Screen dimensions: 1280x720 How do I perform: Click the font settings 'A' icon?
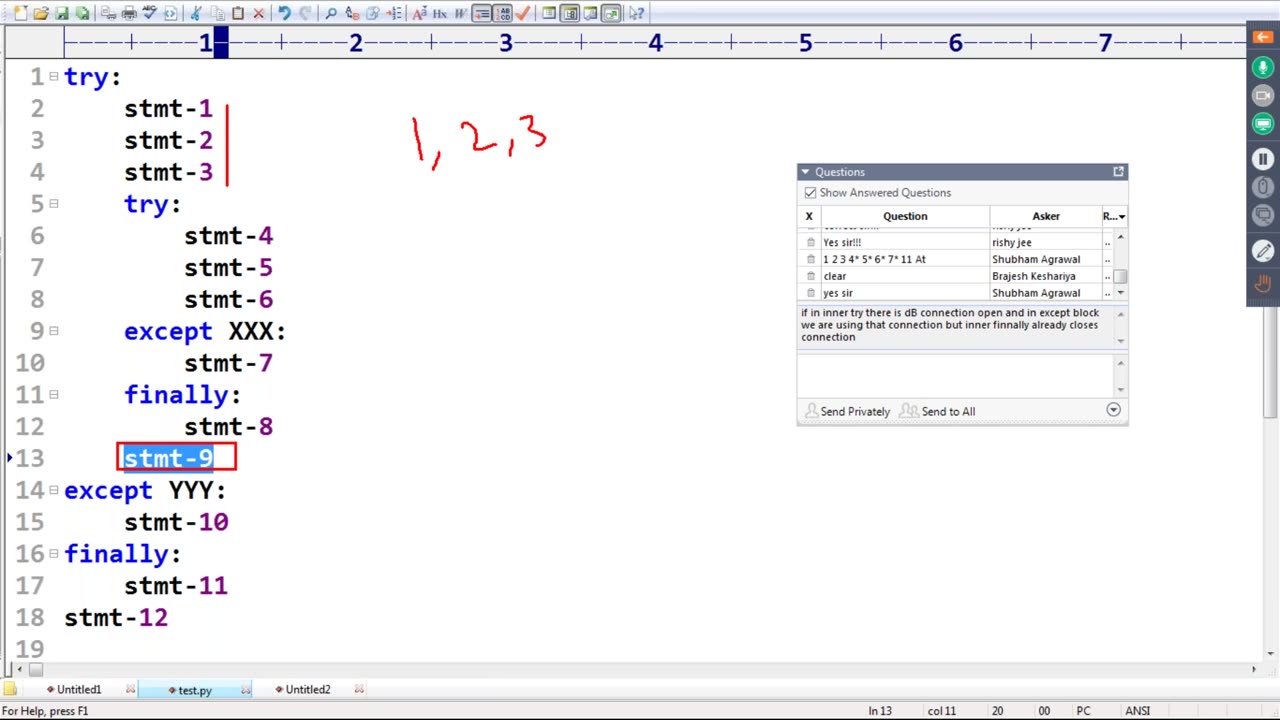(x=420, y=13)
